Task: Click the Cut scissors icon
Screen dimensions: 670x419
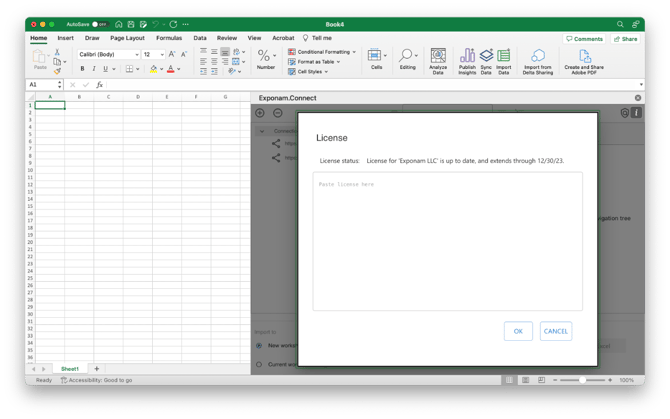Action: [x=57, y=52]
